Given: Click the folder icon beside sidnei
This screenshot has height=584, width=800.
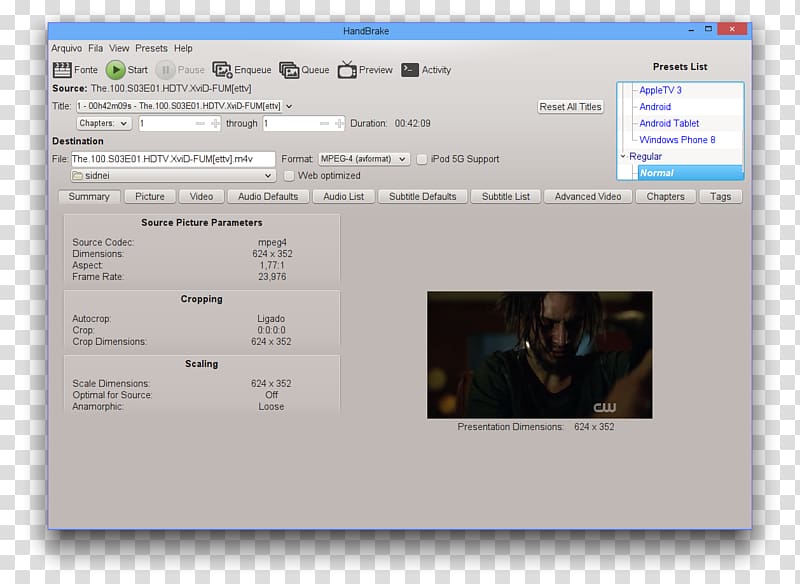Looking at the screenshot, I should tap(78, 175).
